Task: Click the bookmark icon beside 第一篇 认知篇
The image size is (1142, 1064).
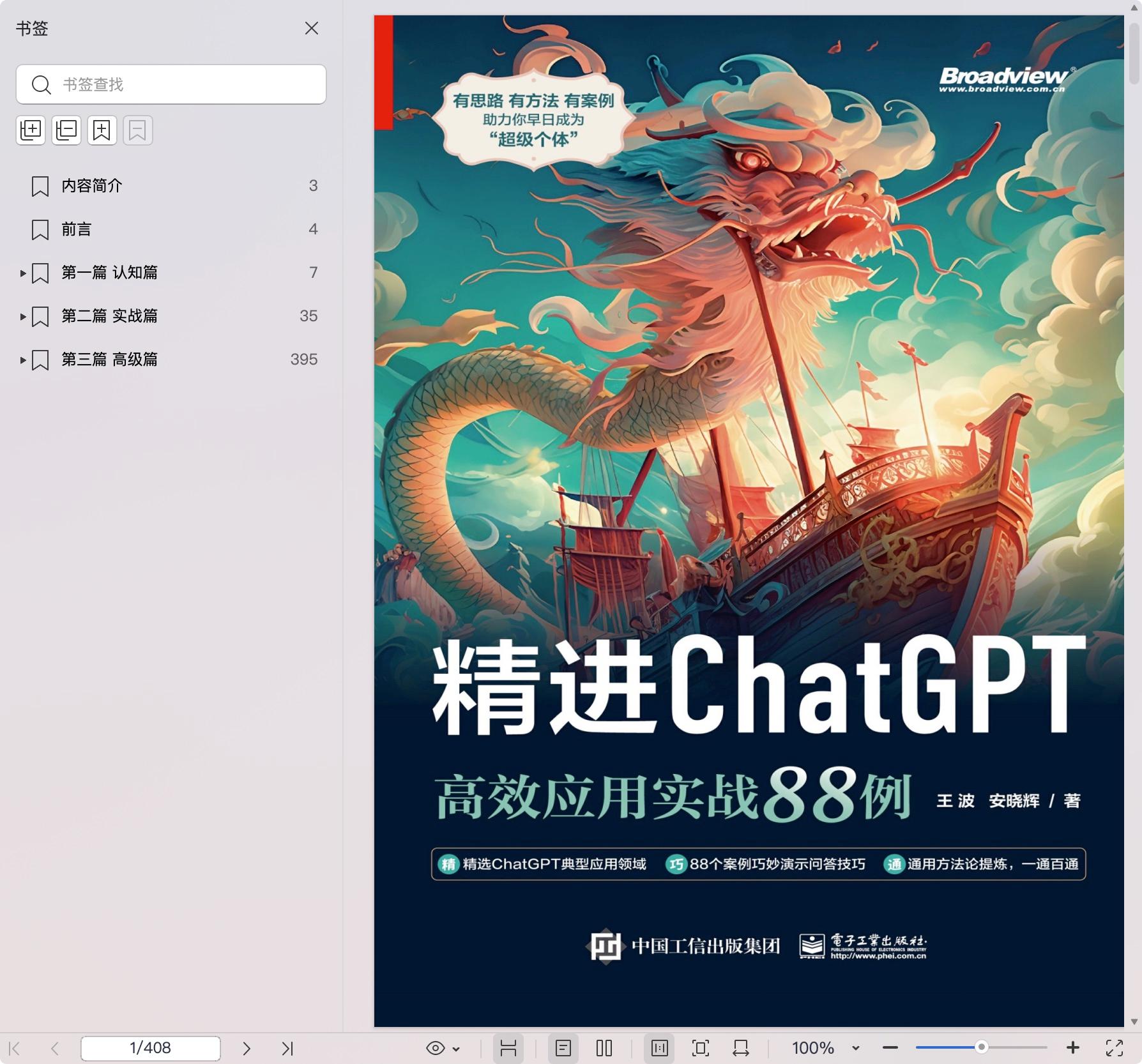Action: 40,273
